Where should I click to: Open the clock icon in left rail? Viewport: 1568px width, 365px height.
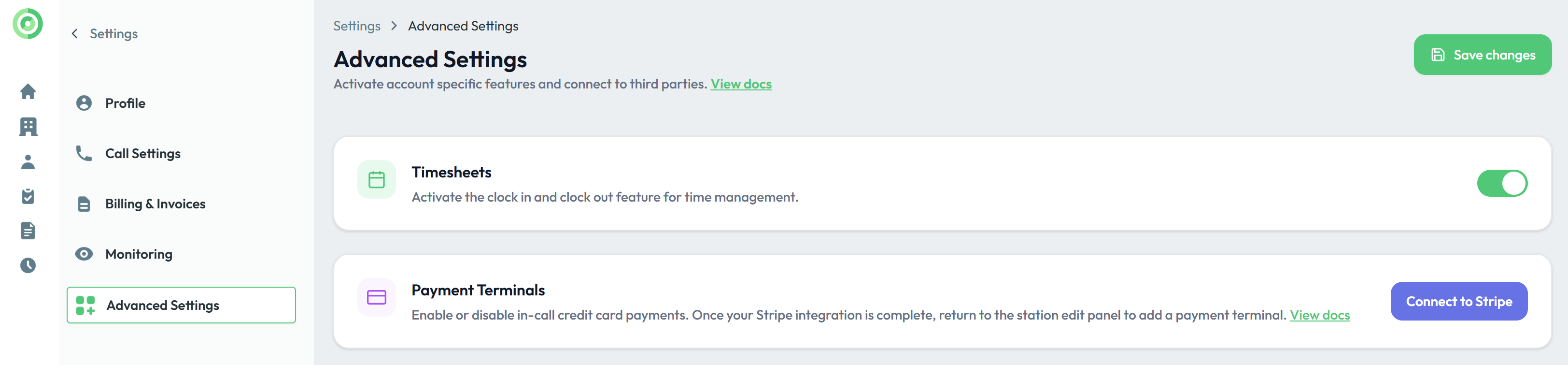tap(28, 265)
